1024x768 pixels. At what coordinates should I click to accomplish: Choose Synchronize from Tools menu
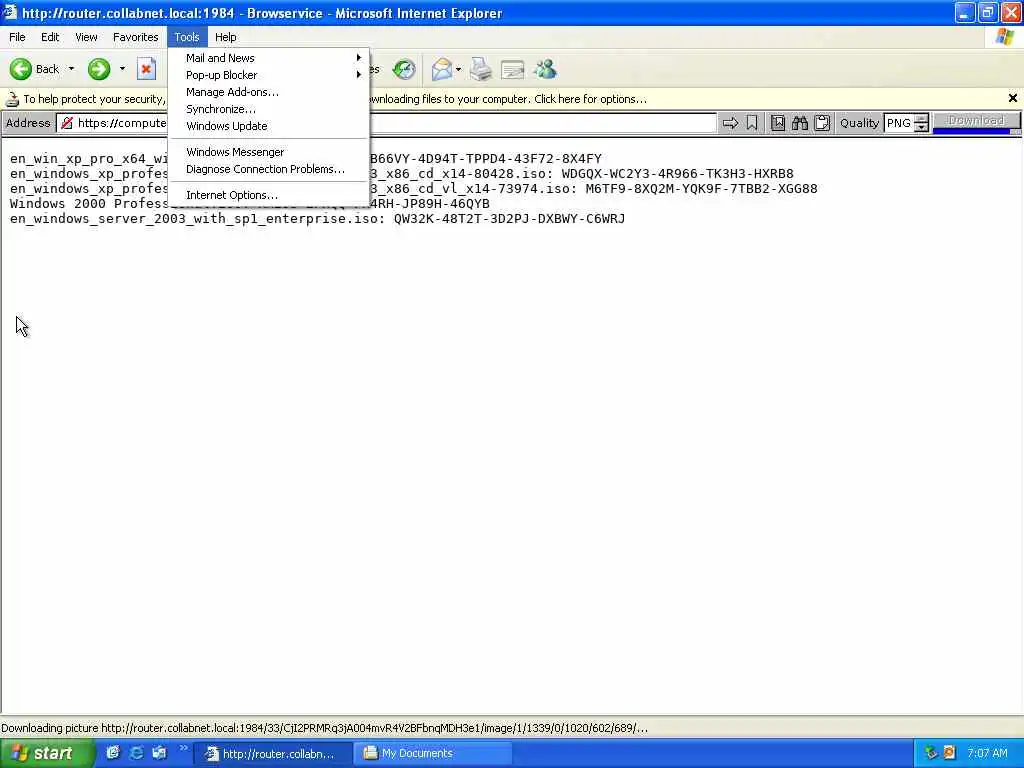tap(268, 109)
